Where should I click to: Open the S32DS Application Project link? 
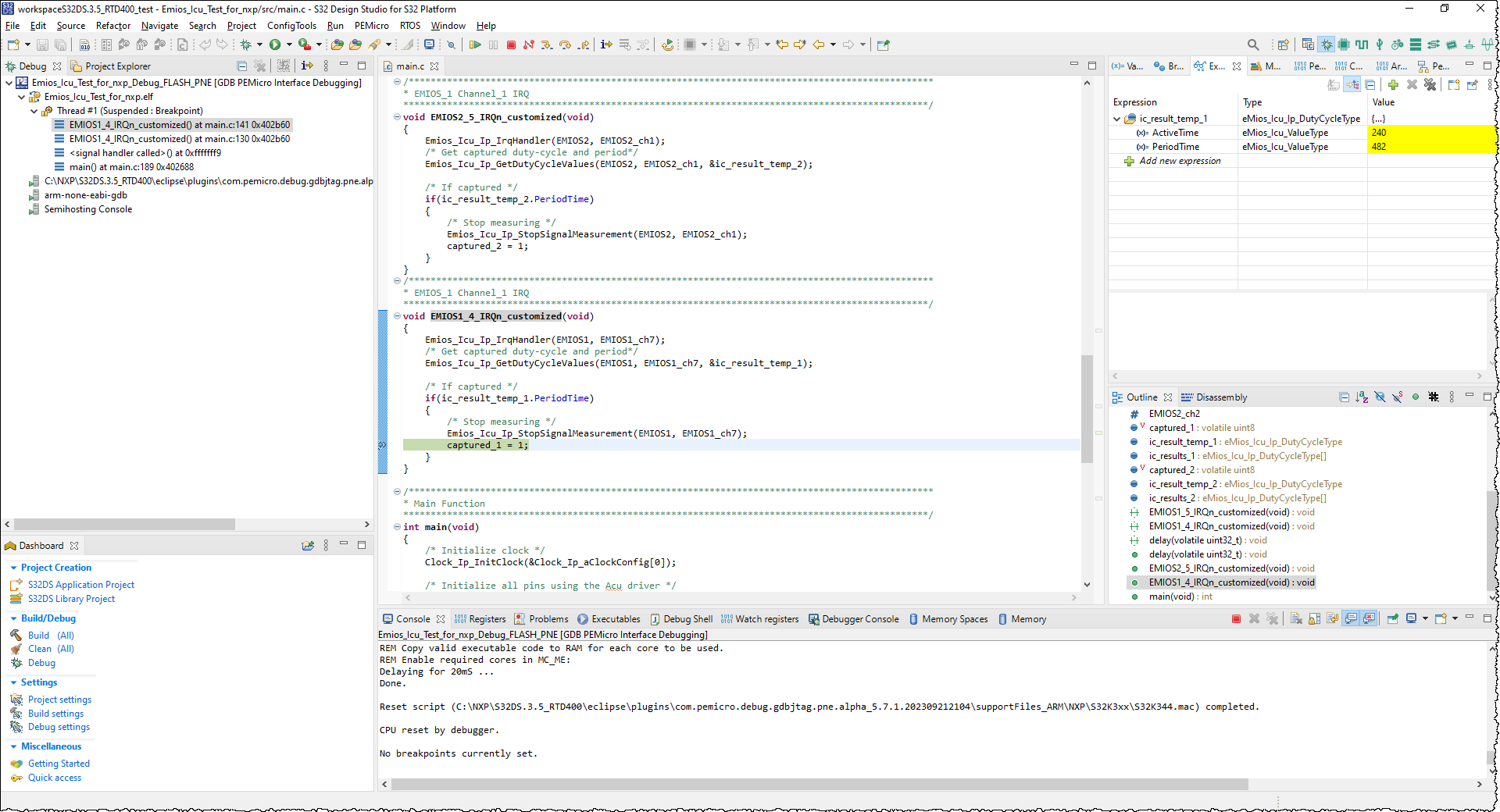click(x=81, y=585)
